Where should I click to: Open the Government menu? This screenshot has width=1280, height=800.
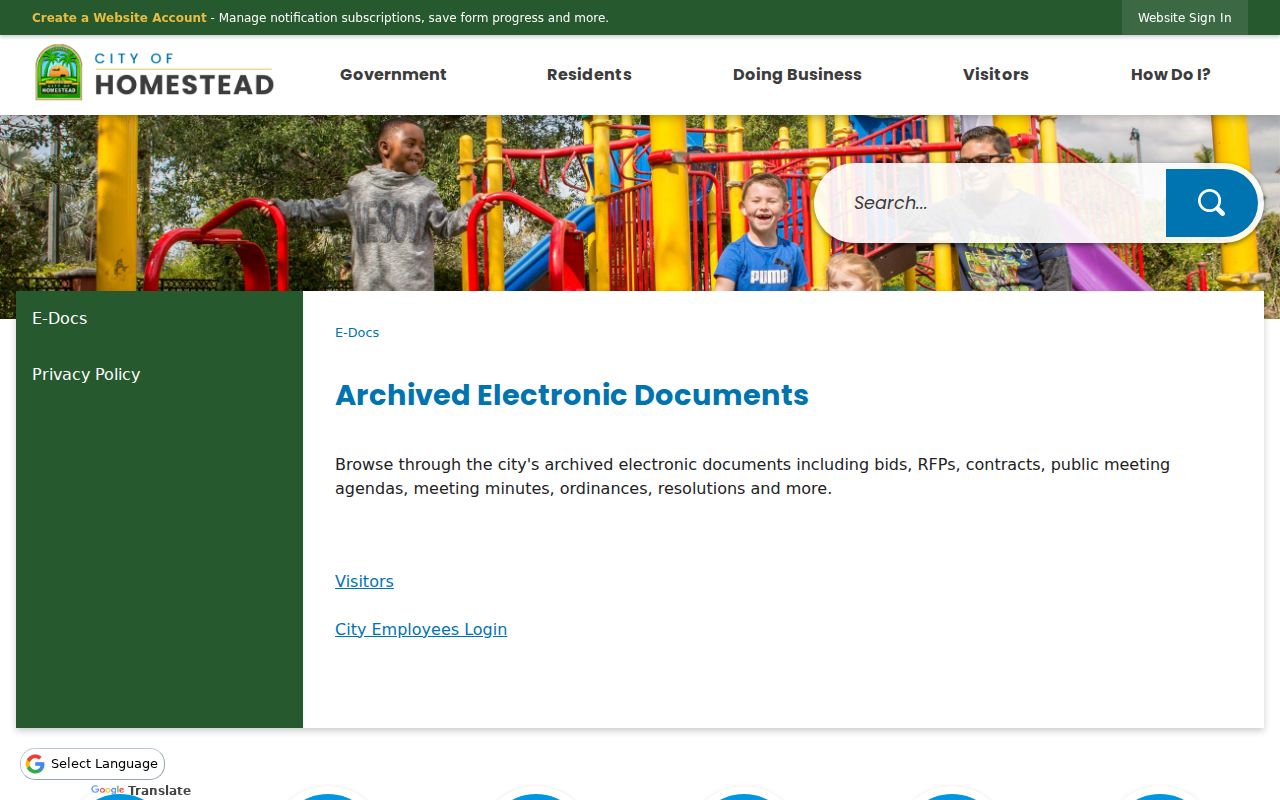pos(393,74)
